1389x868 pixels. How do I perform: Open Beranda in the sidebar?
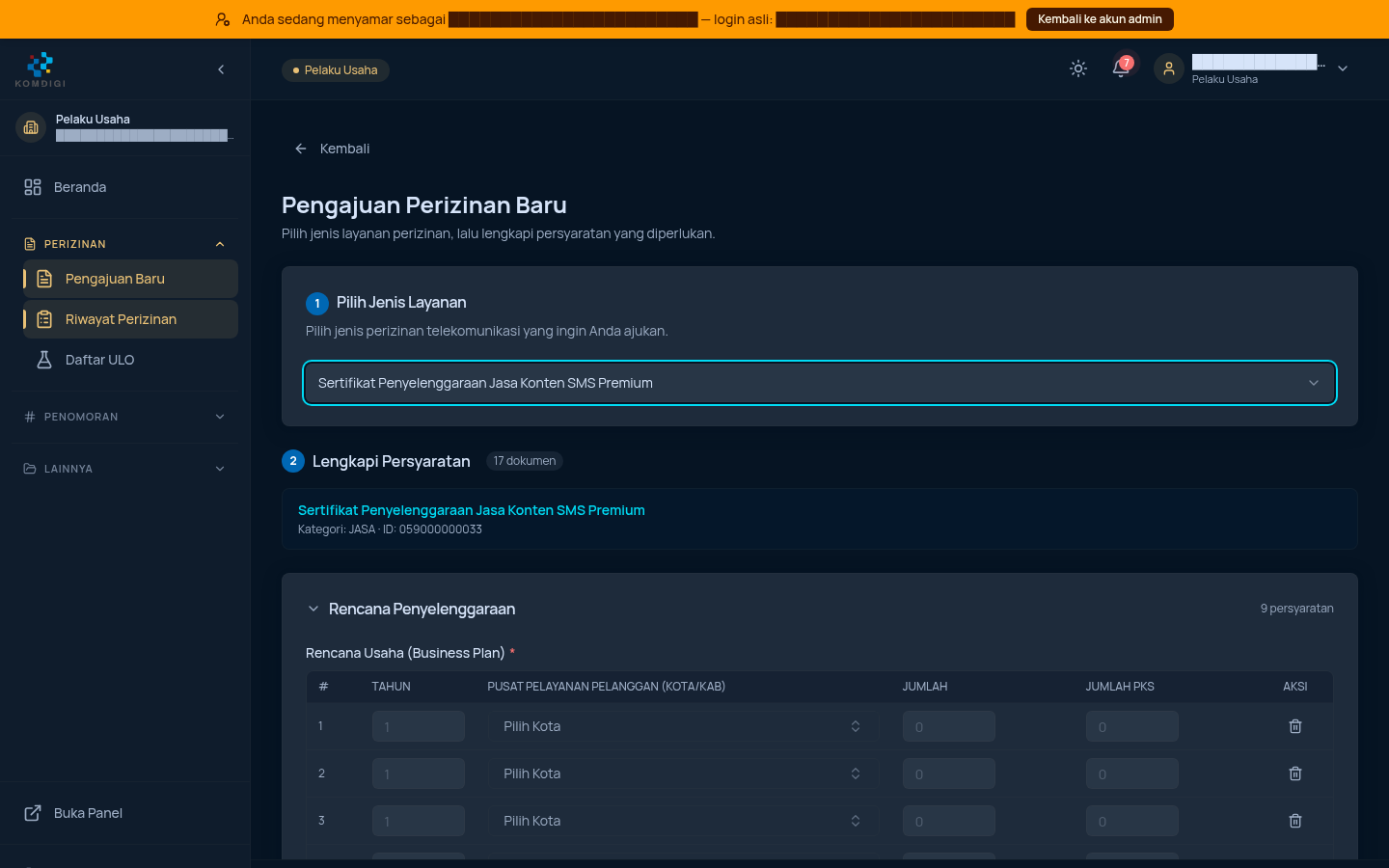(125, 187)
